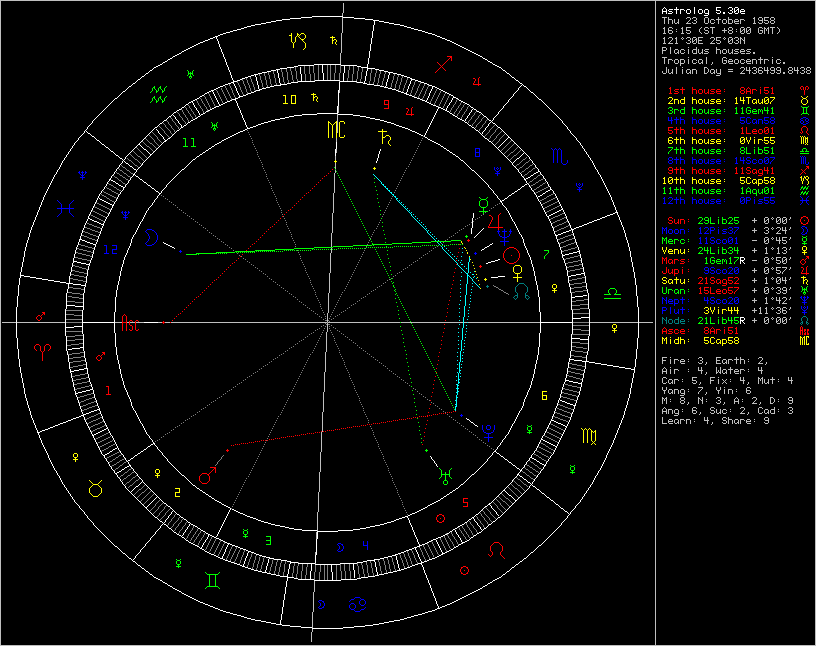Viewport: 816px width, 646px height.
Task: Select the red Asc marker on the wheel
Action: (x=131, y=323)
